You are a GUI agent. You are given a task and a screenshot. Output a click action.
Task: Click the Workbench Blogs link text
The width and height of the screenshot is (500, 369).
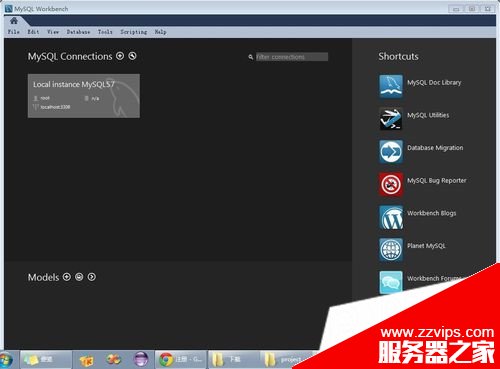click(x=432, y=213)
